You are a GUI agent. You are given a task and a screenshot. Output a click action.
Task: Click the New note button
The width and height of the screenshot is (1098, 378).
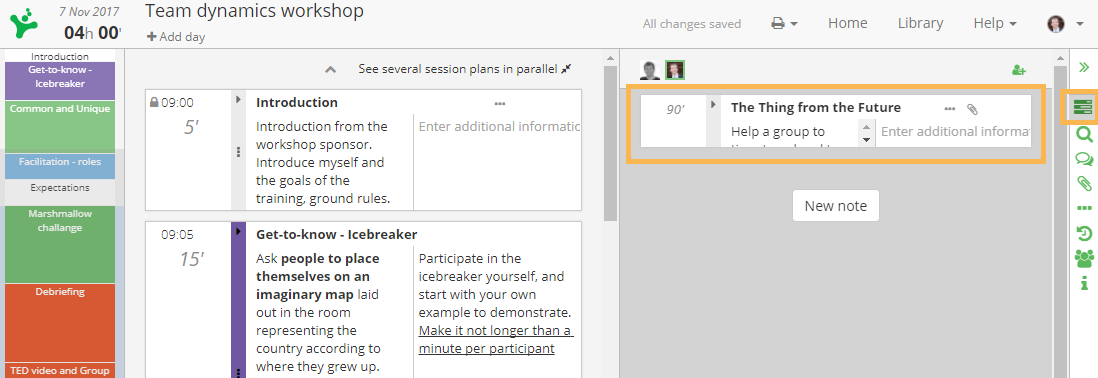tap(835, 206)
